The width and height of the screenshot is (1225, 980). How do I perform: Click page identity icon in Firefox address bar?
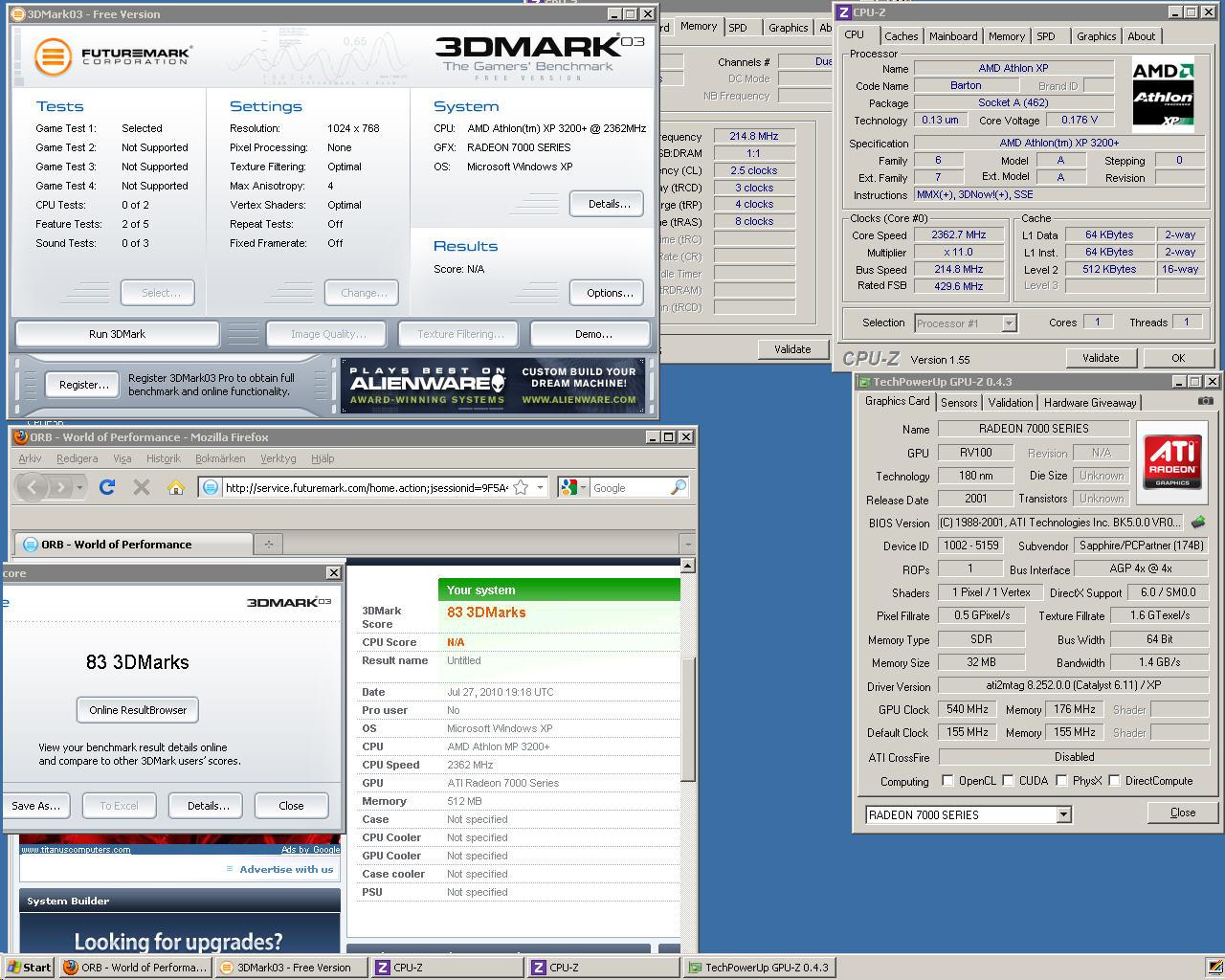pos(212,487)
